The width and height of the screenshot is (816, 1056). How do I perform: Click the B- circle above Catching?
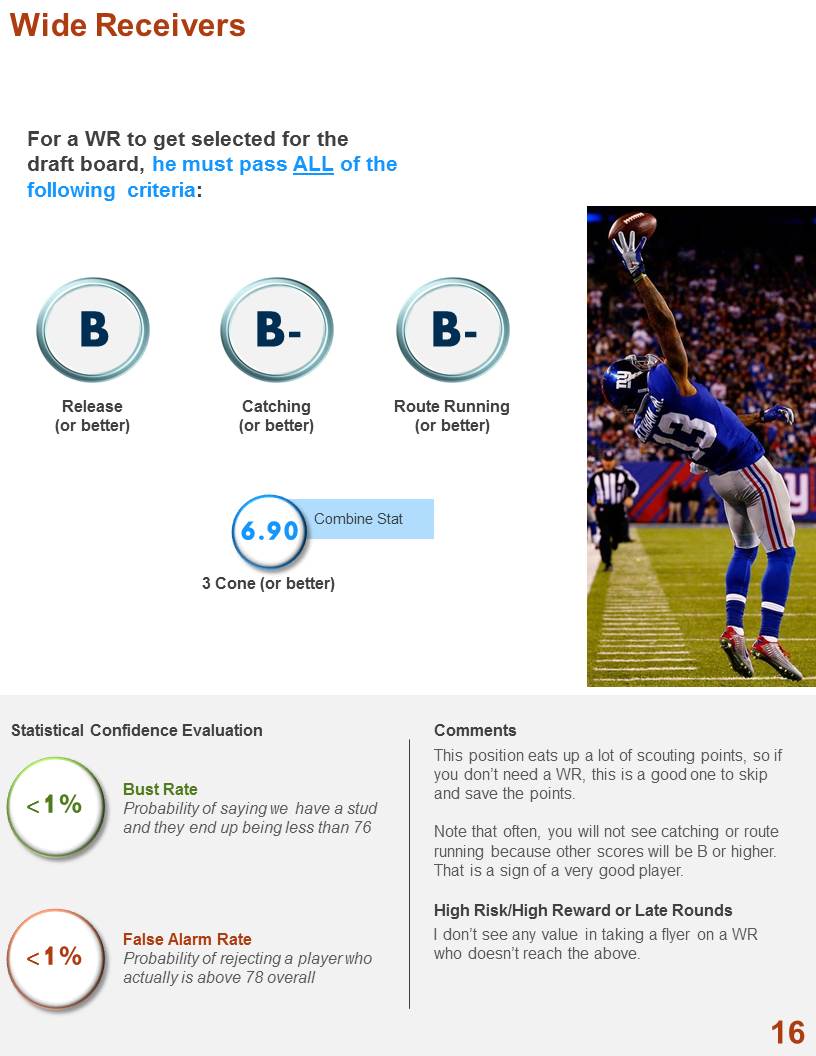point(277,330)
